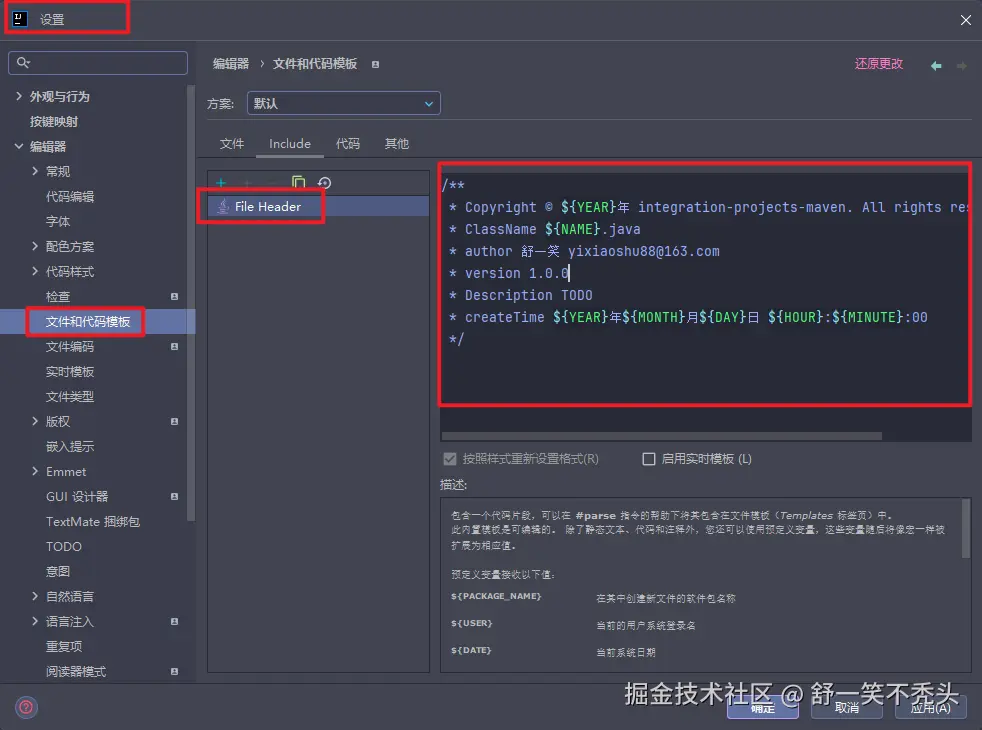The width and height of the screenshot is (982, 730).
Task: Open help with the question mark icon
Action: (x=26, y=707)
